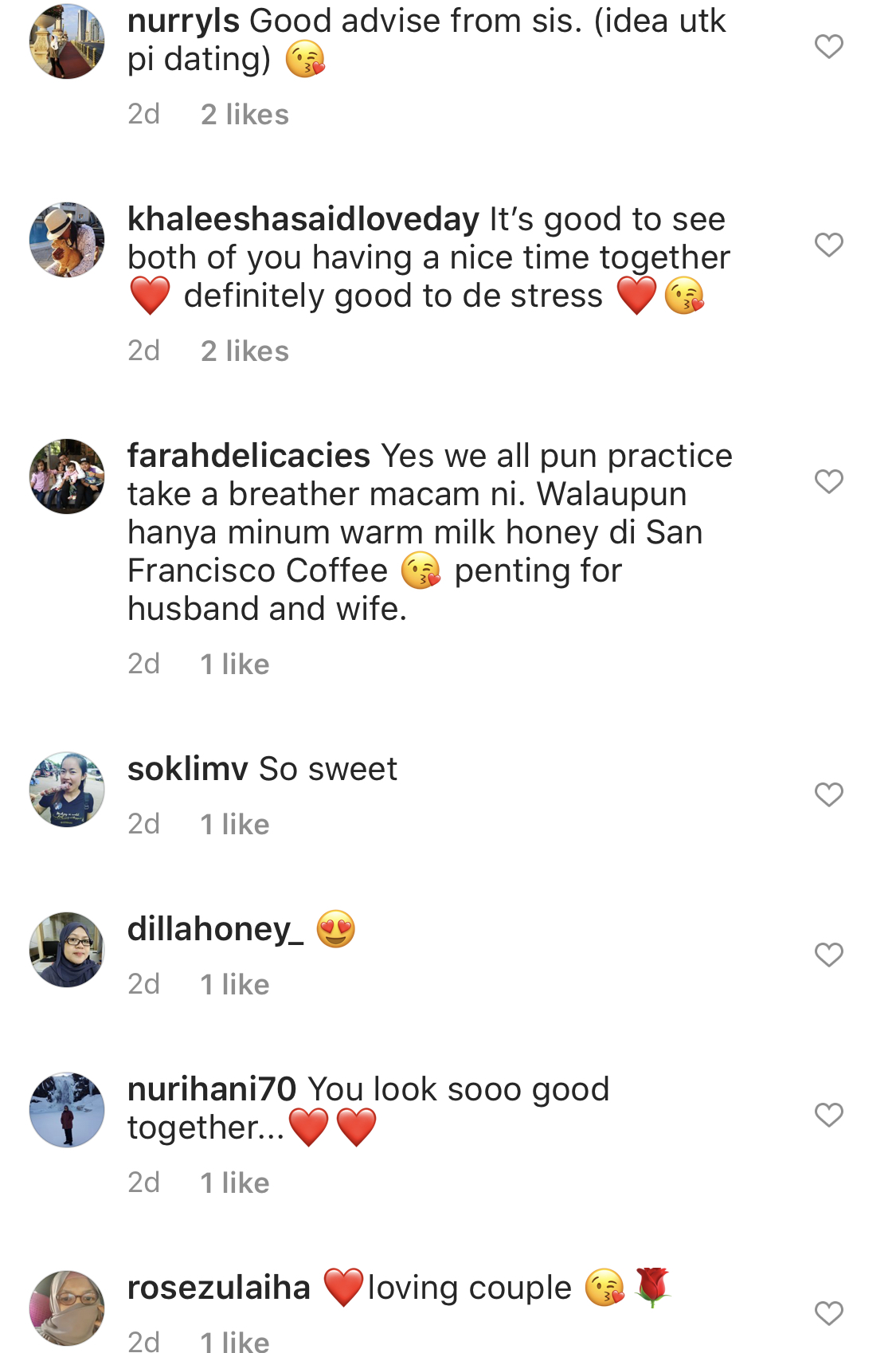Viewport: 896px width, 1353px height.
Task: Open the farahdelicacies username link
Action: 248,456
